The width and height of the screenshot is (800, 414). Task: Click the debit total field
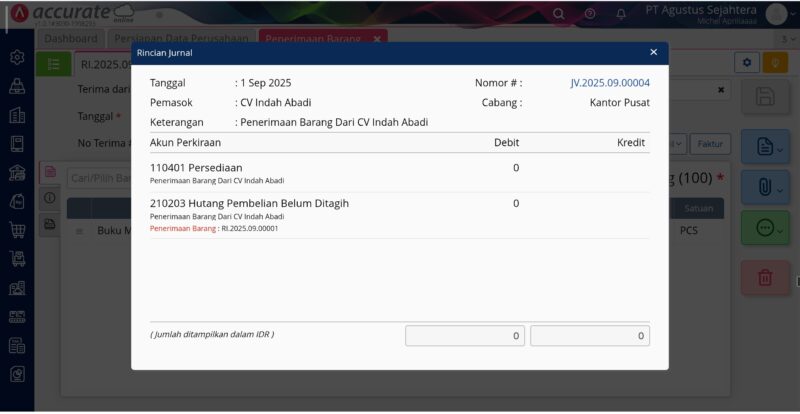(x=464, y=336)
